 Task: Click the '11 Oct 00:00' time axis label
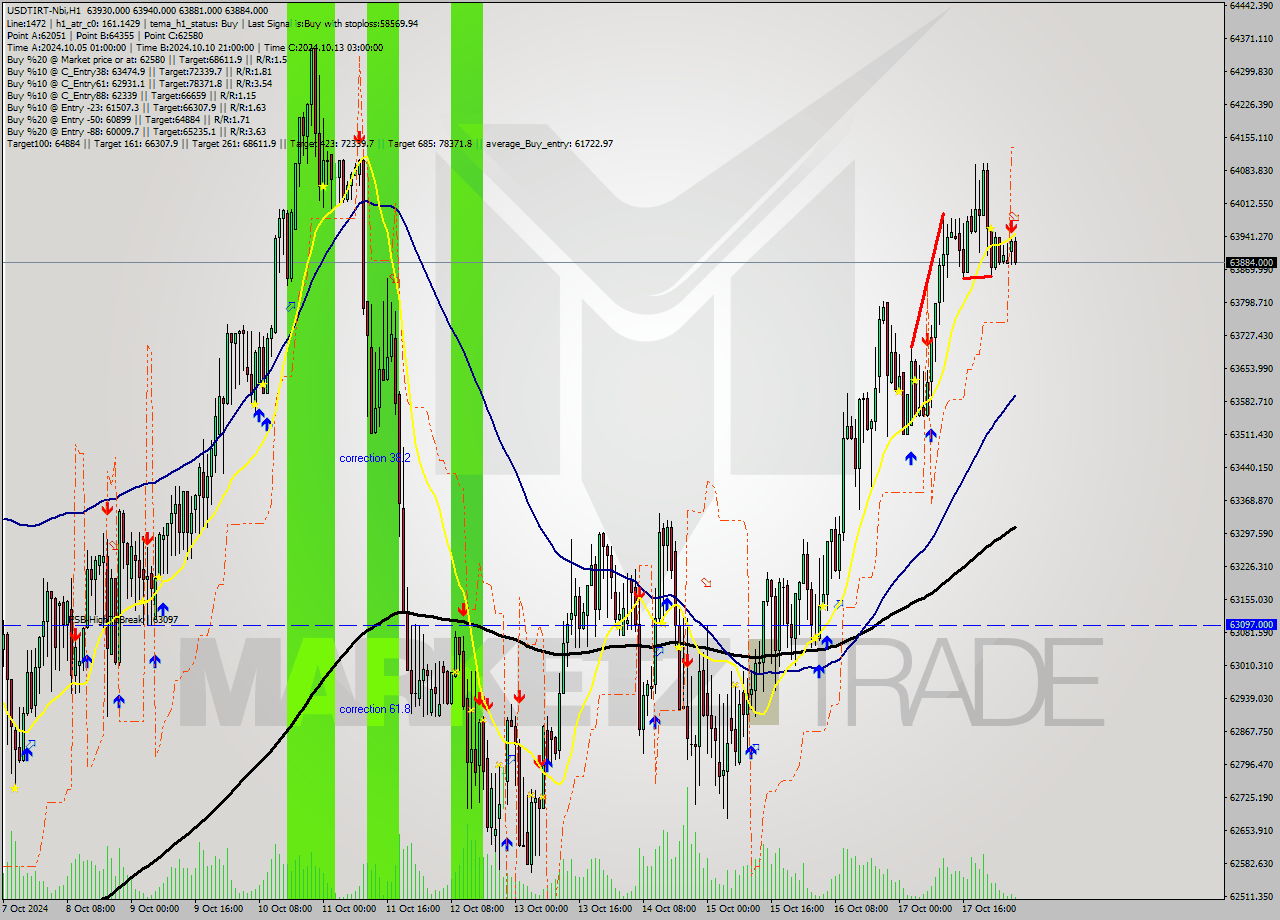click(x=348, y=909)
